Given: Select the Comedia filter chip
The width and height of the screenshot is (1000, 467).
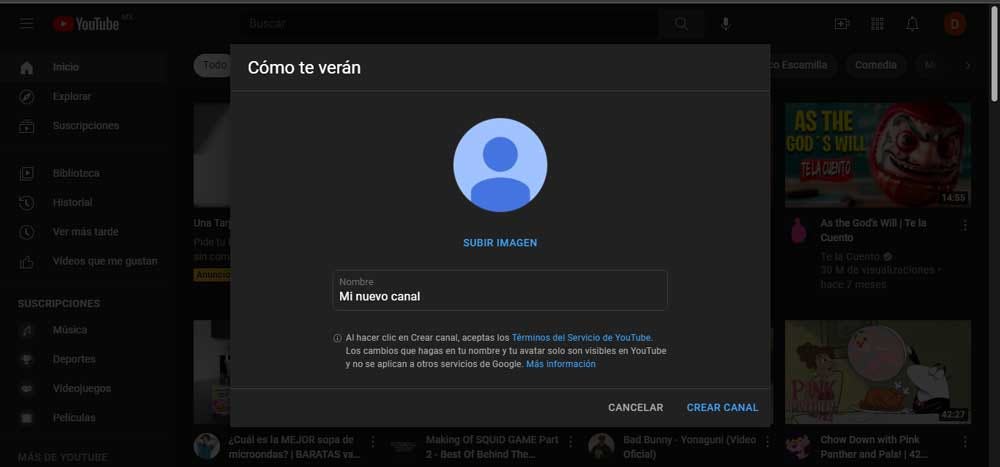Looking at the screenshot, I should pos(875,65).
